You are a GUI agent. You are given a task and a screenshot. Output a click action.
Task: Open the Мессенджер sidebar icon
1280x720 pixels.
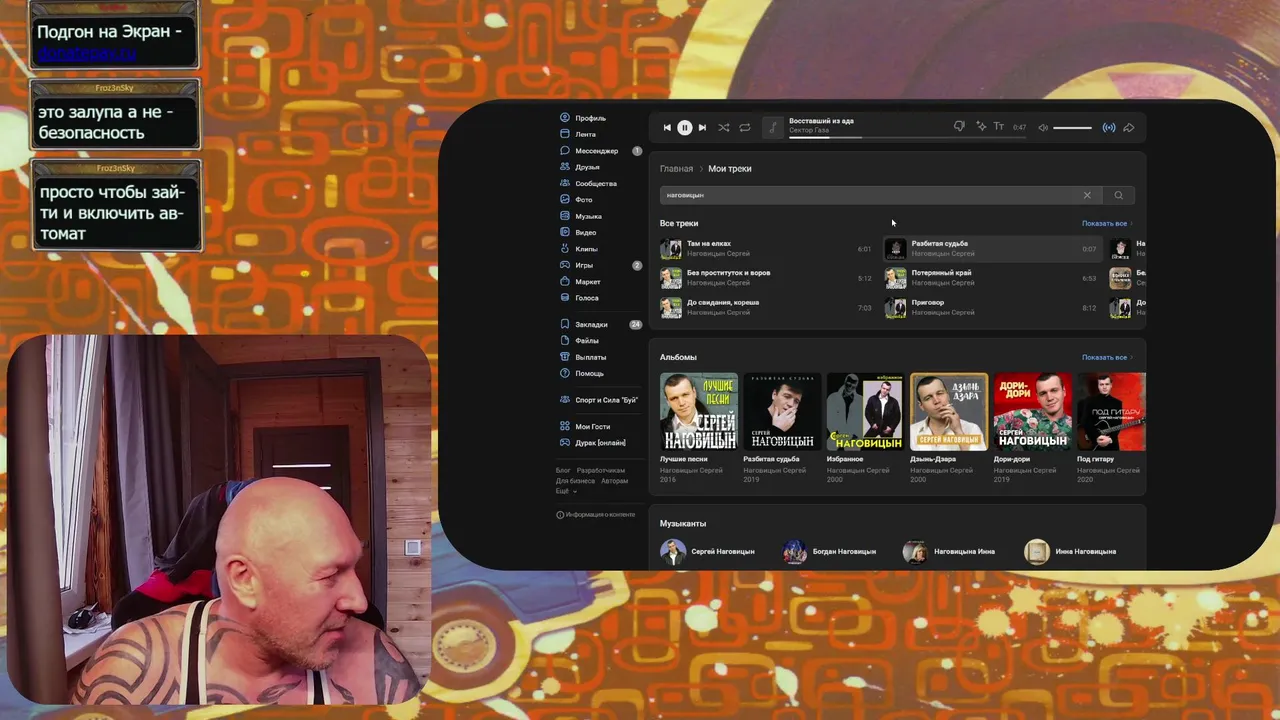(565, 151)
